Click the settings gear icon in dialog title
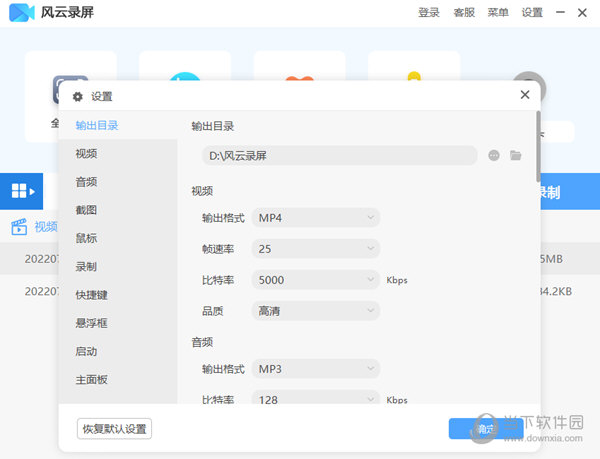 click(x=78, y=97)
